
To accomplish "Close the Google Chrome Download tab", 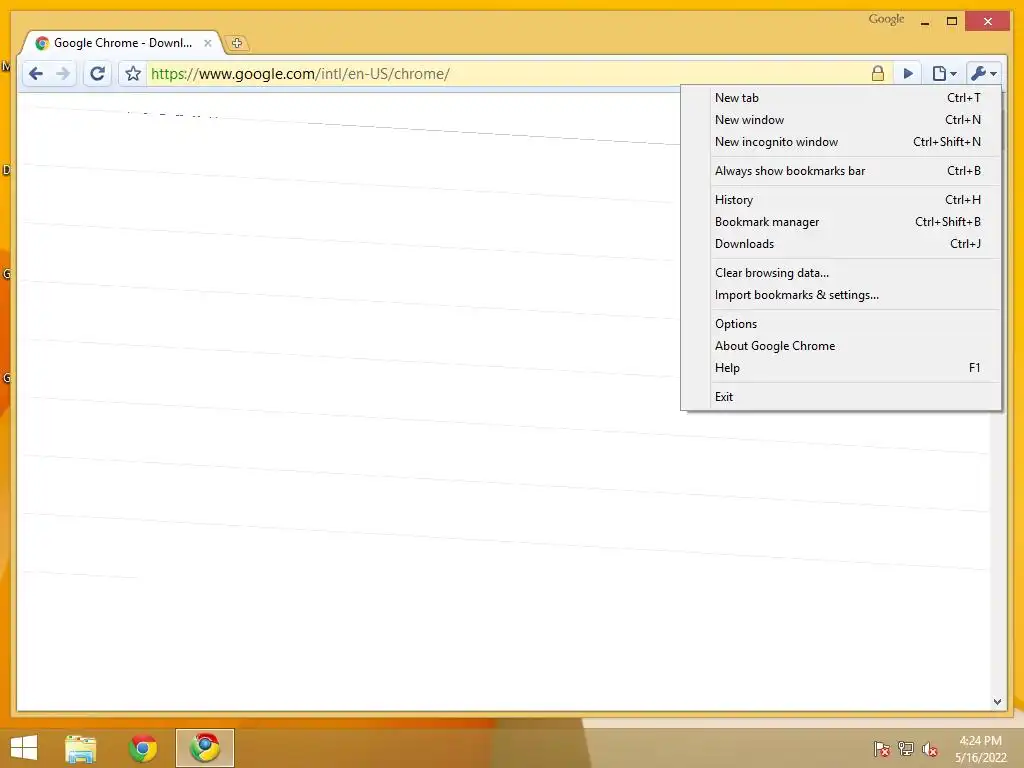I will 208,43.
